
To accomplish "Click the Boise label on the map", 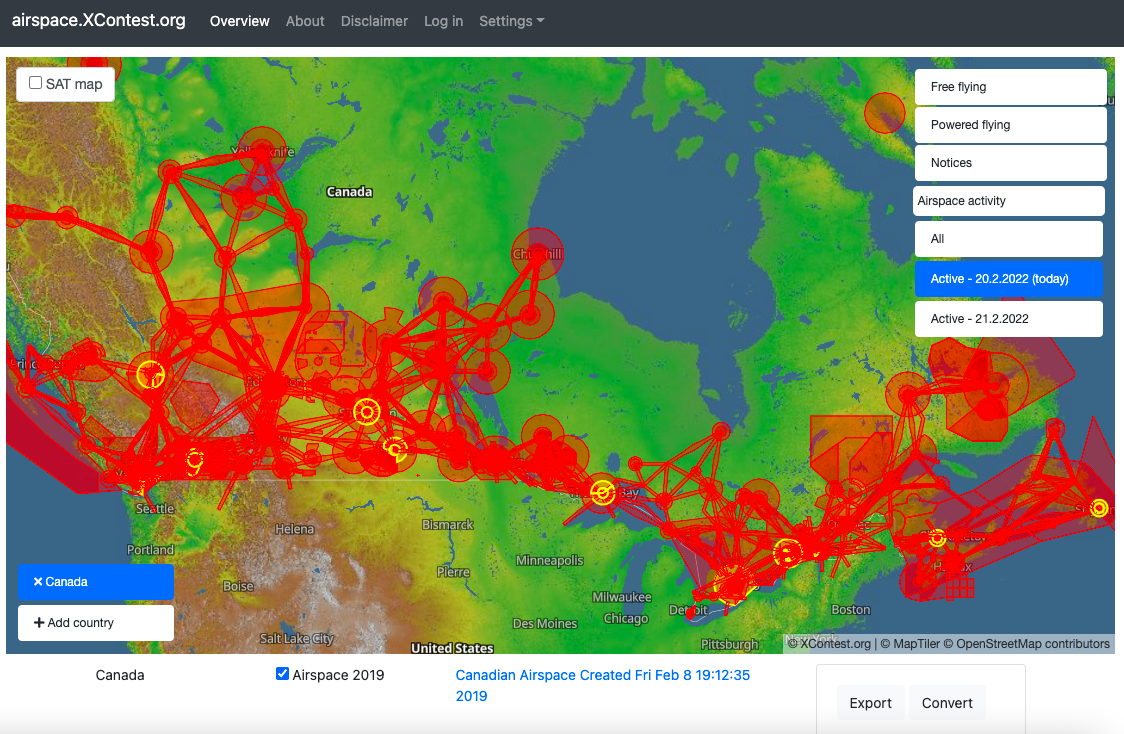I will (x=238, y=586).
